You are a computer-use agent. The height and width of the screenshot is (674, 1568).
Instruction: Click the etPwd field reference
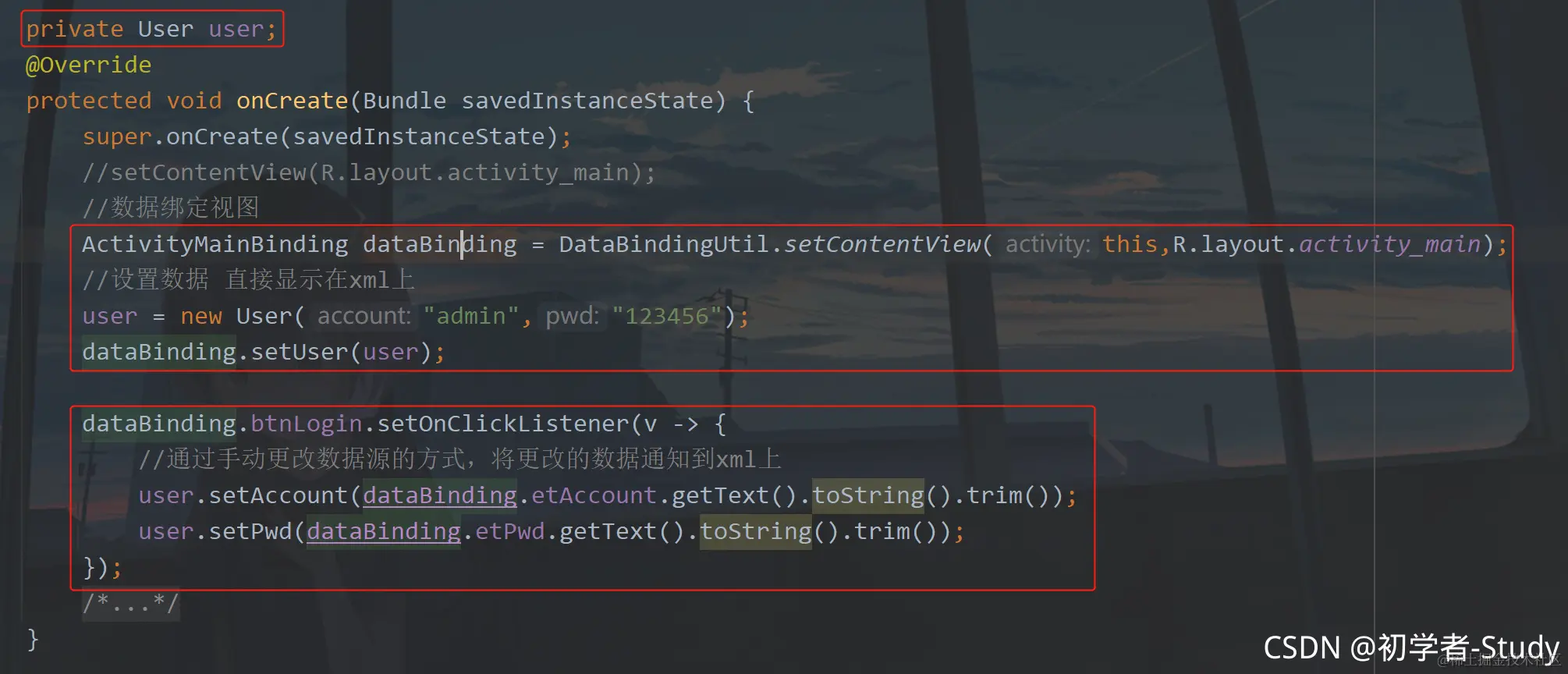click(x=510, y=531)
